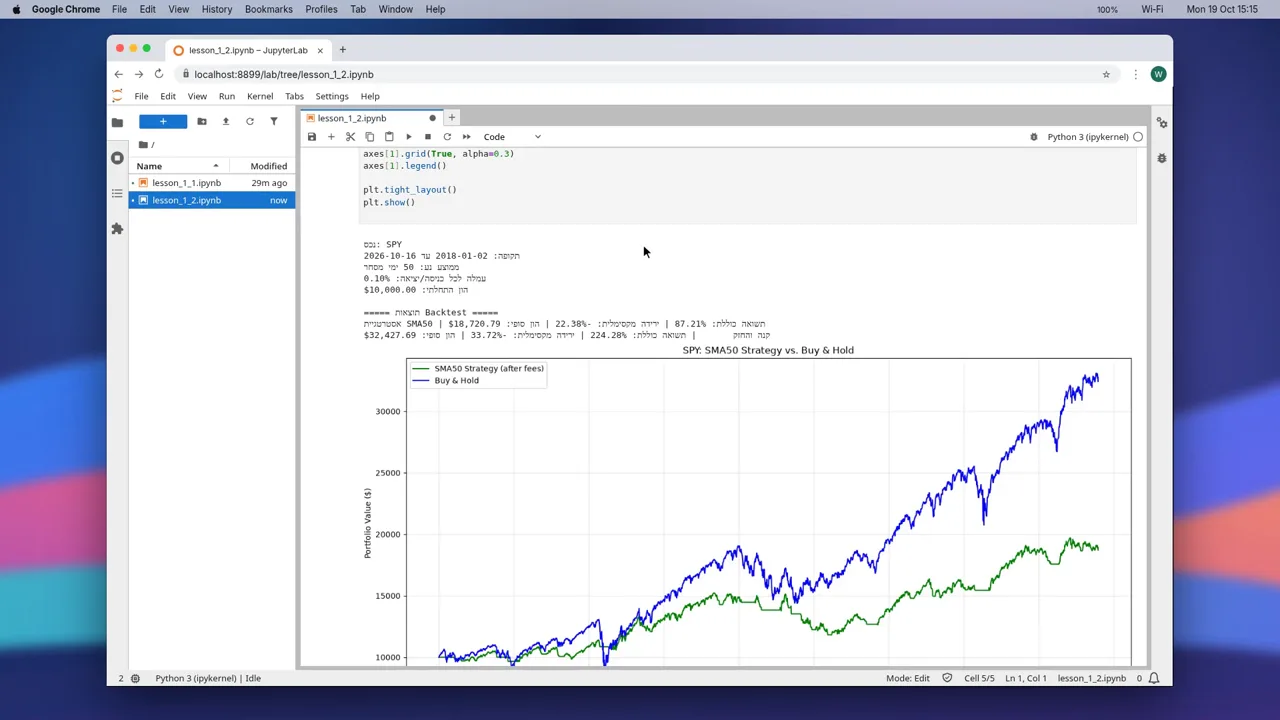Open the macOS Bookmarks menu
The height and width of the screenshot is (720, 1280).
click(x=269, y=9)
